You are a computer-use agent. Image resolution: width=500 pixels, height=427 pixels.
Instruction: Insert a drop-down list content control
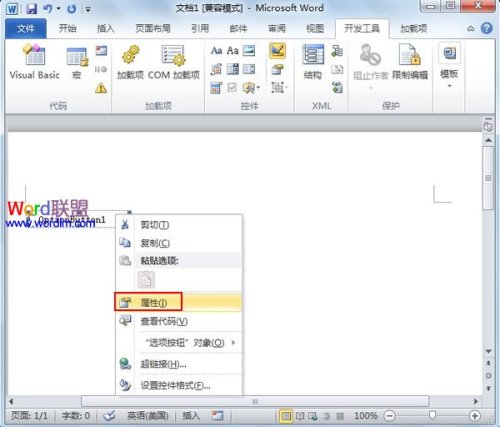249,69
